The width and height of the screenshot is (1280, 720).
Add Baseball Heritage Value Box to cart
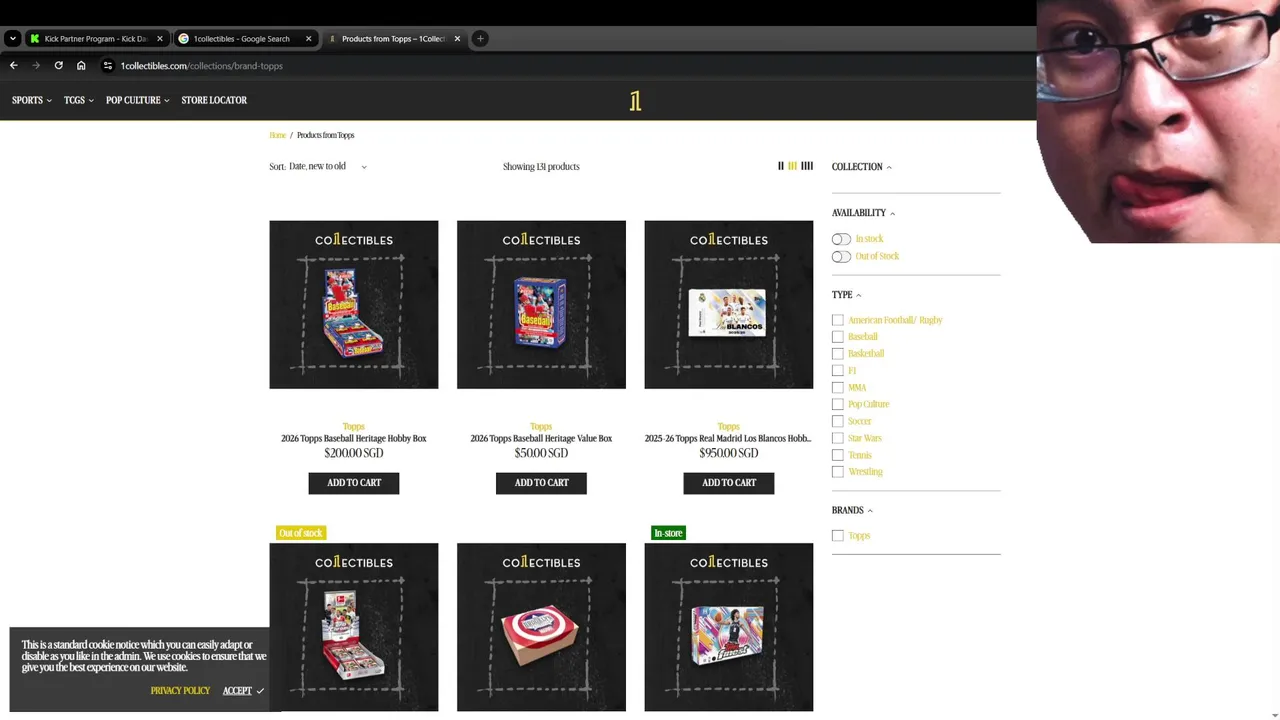[x=541, y=483]
